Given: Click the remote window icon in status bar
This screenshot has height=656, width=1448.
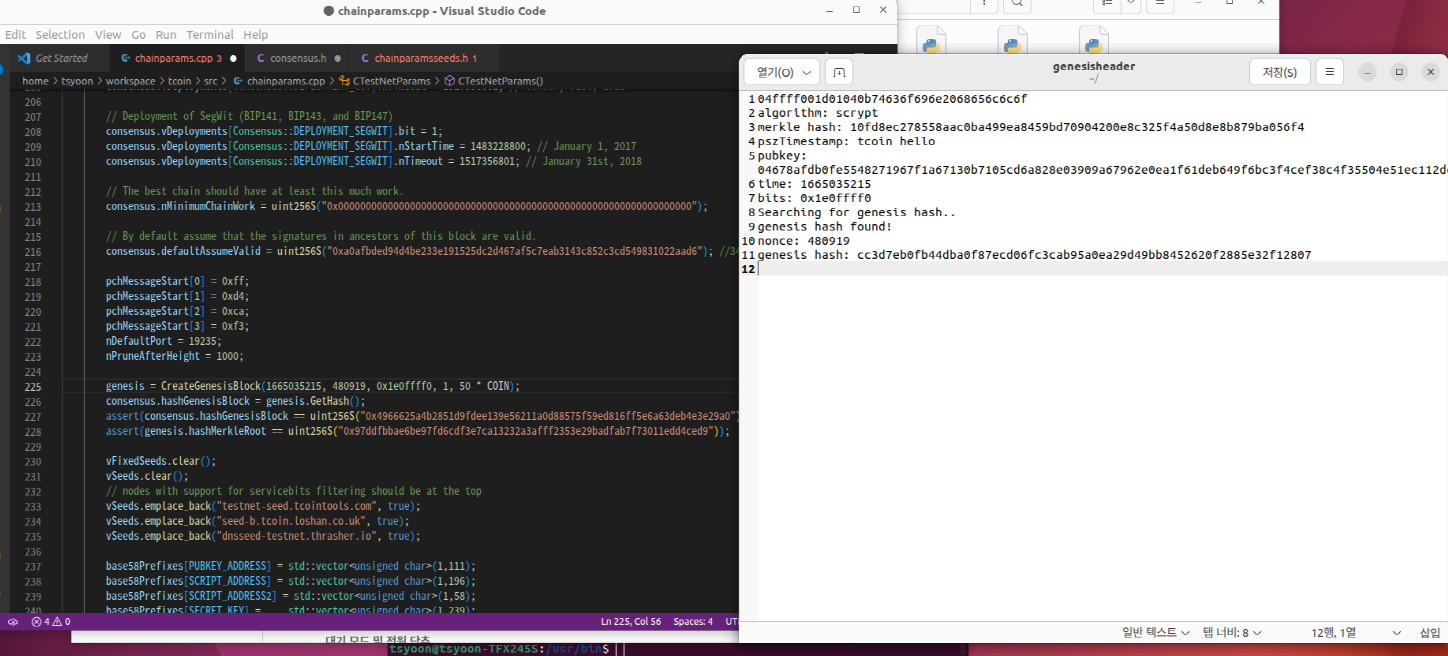Looking at the screenshot, I should point(11,621).
